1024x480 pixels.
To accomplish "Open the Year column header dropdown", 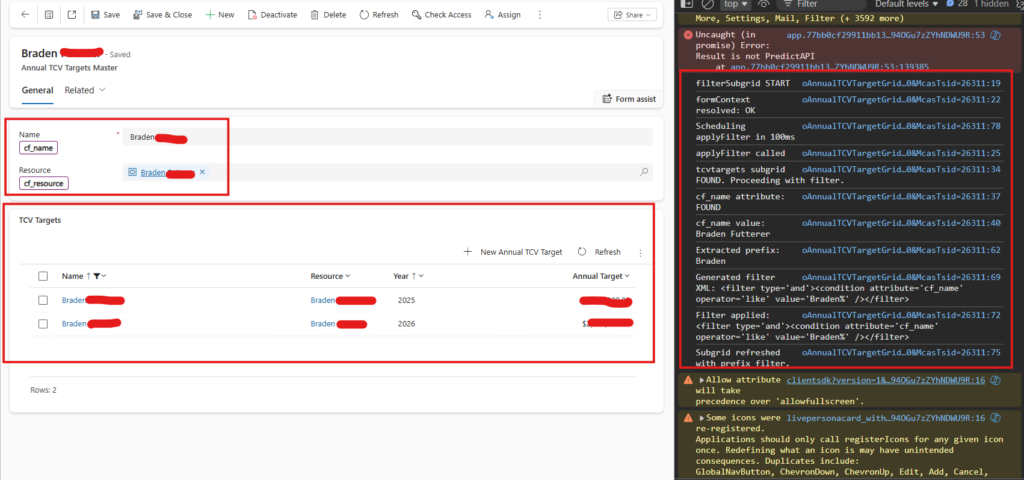I will pos(408,276).
